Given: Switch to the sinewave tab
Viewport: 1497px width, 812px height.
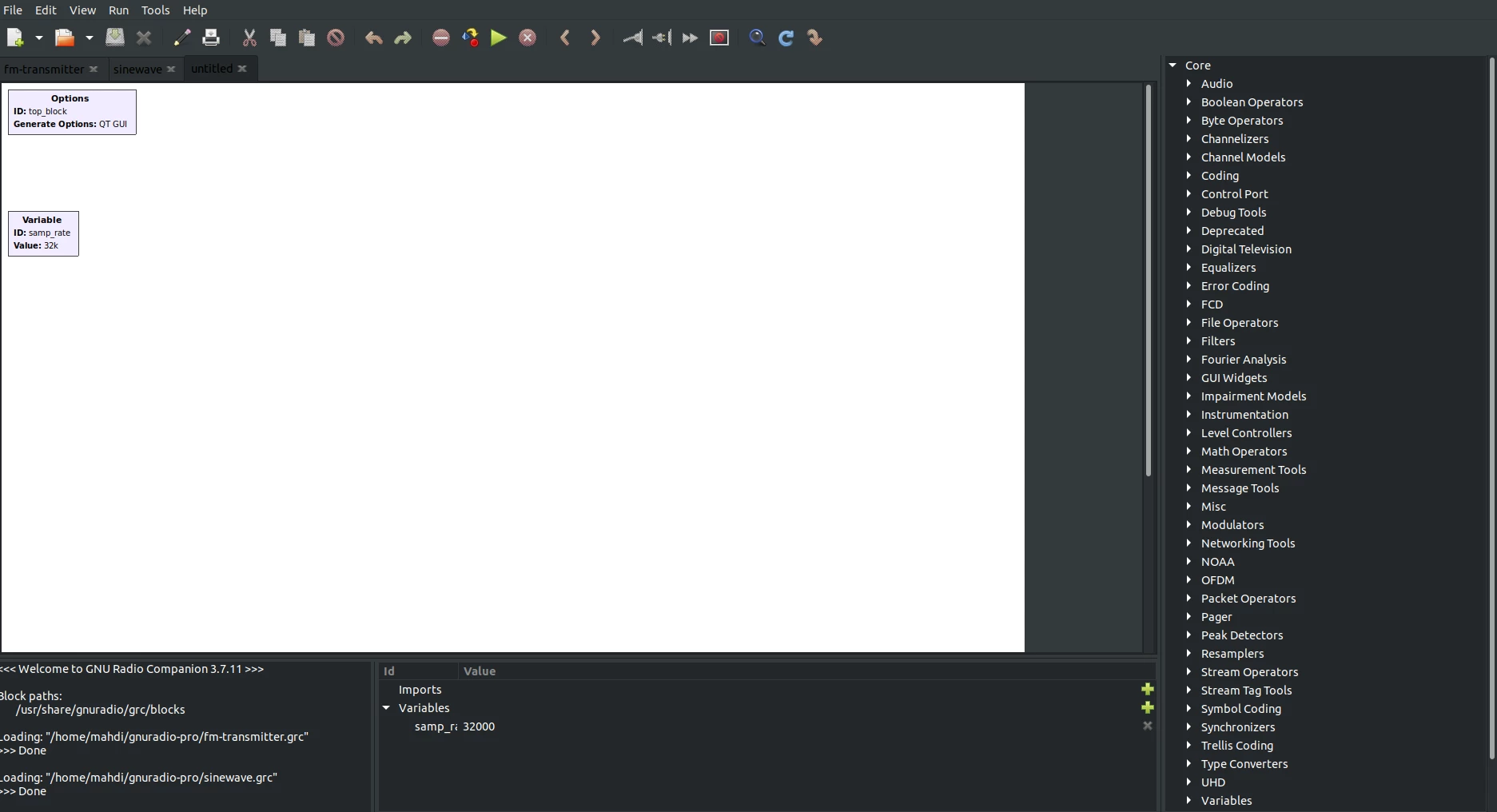Looking at the screenshot, I should pos(137,70).
